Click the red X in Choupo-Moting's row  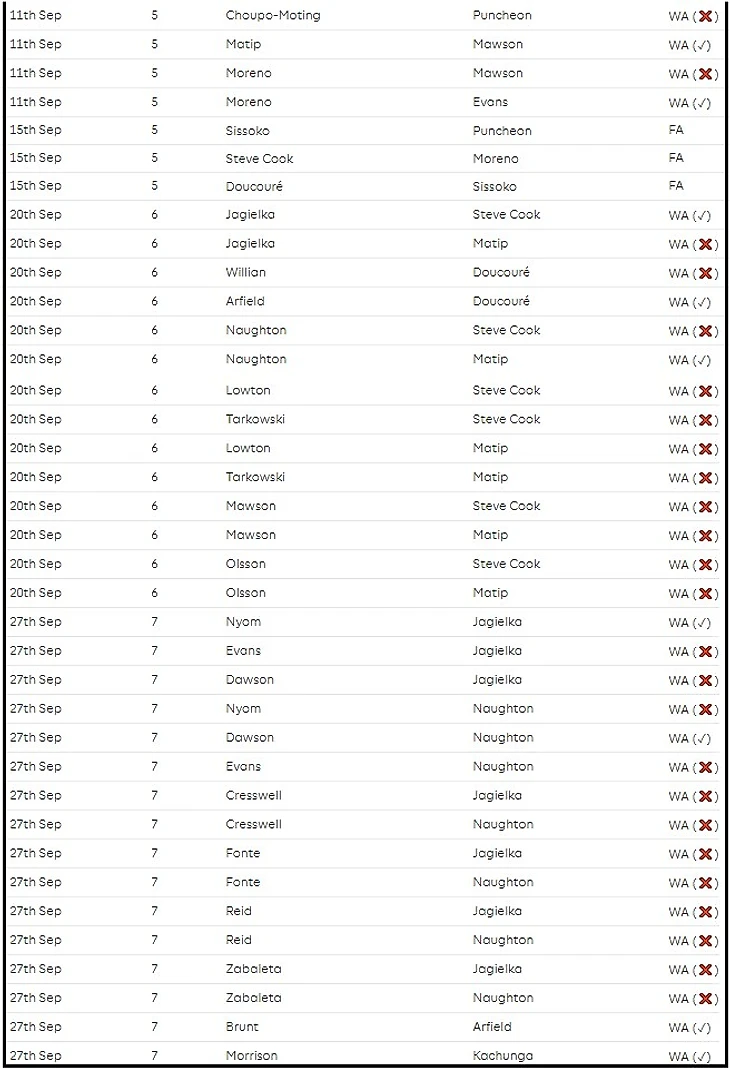(706, 16)
